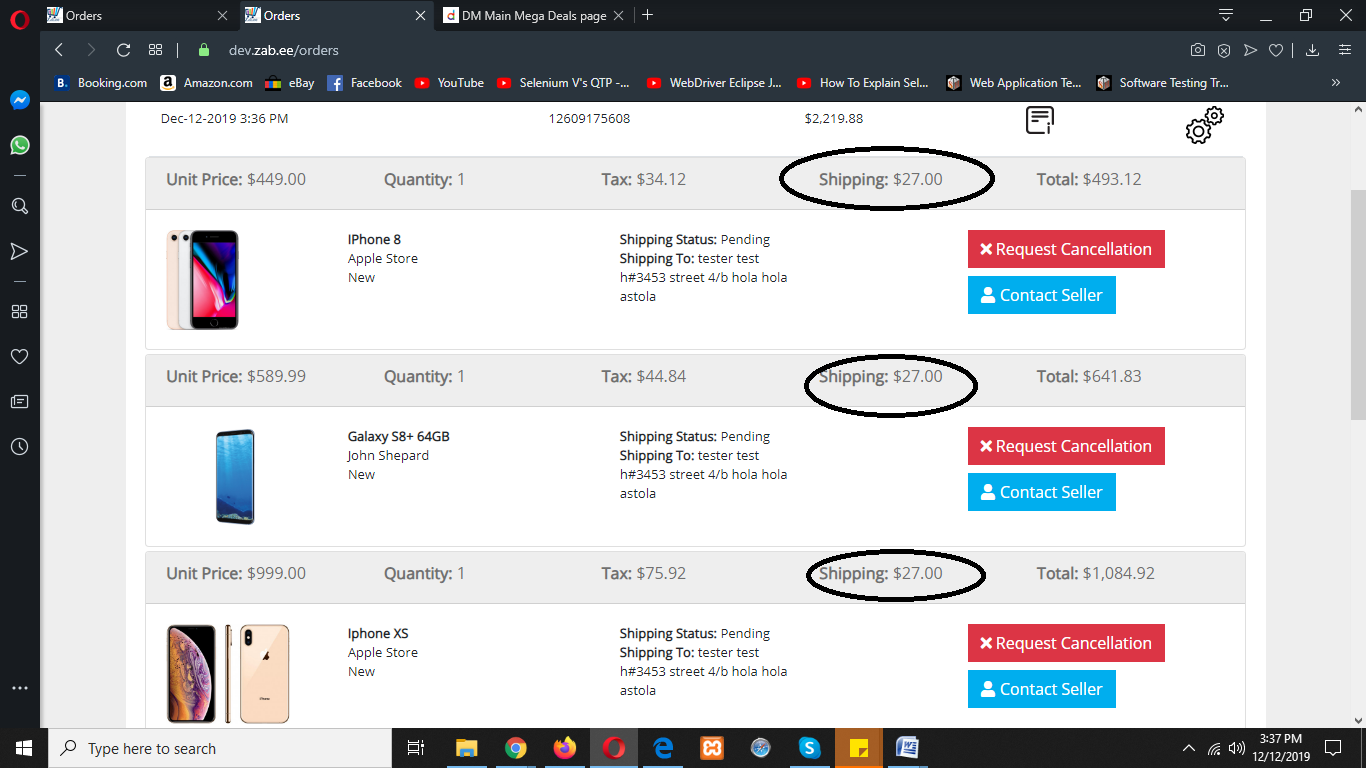Open Booking.com bookmark

(101, 83)
